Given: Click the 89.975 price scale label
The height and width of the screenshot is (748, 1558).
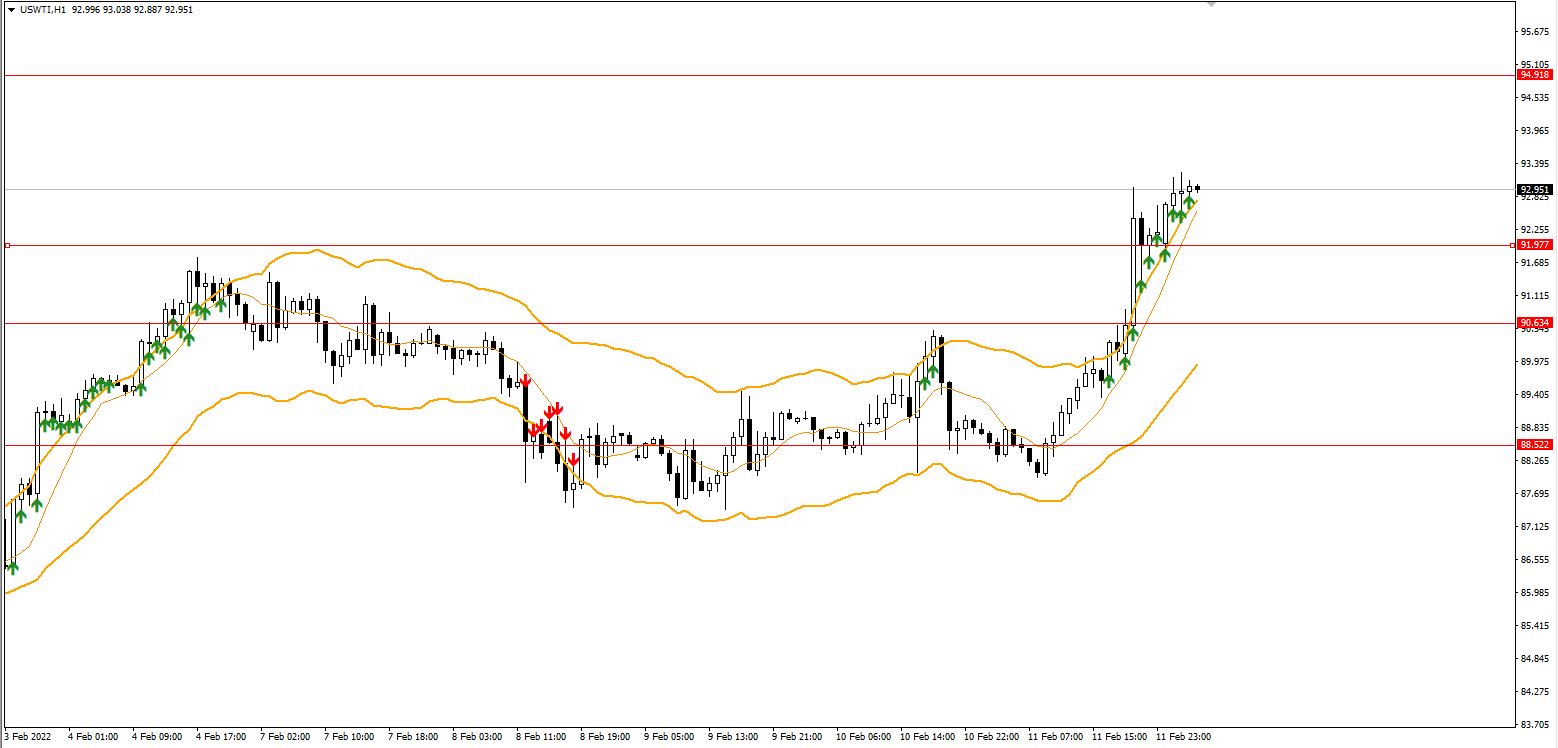Looking at the screenshot, I should (1535, 362).
